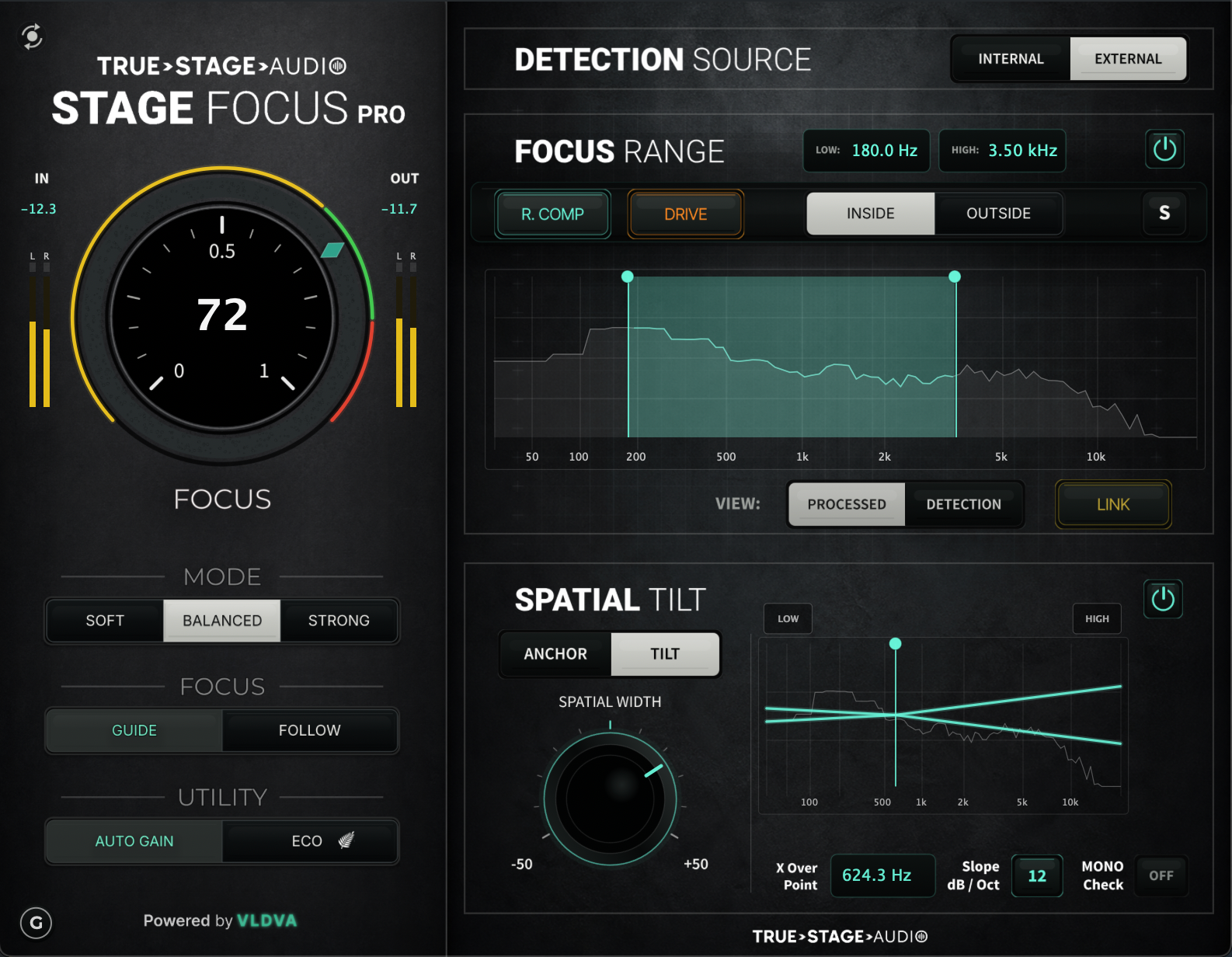The height and width of the screenshot is (957, 1232).
Task: Click the shaded teal focus range region
Action: pyautogui.click(x=792, y=357)
